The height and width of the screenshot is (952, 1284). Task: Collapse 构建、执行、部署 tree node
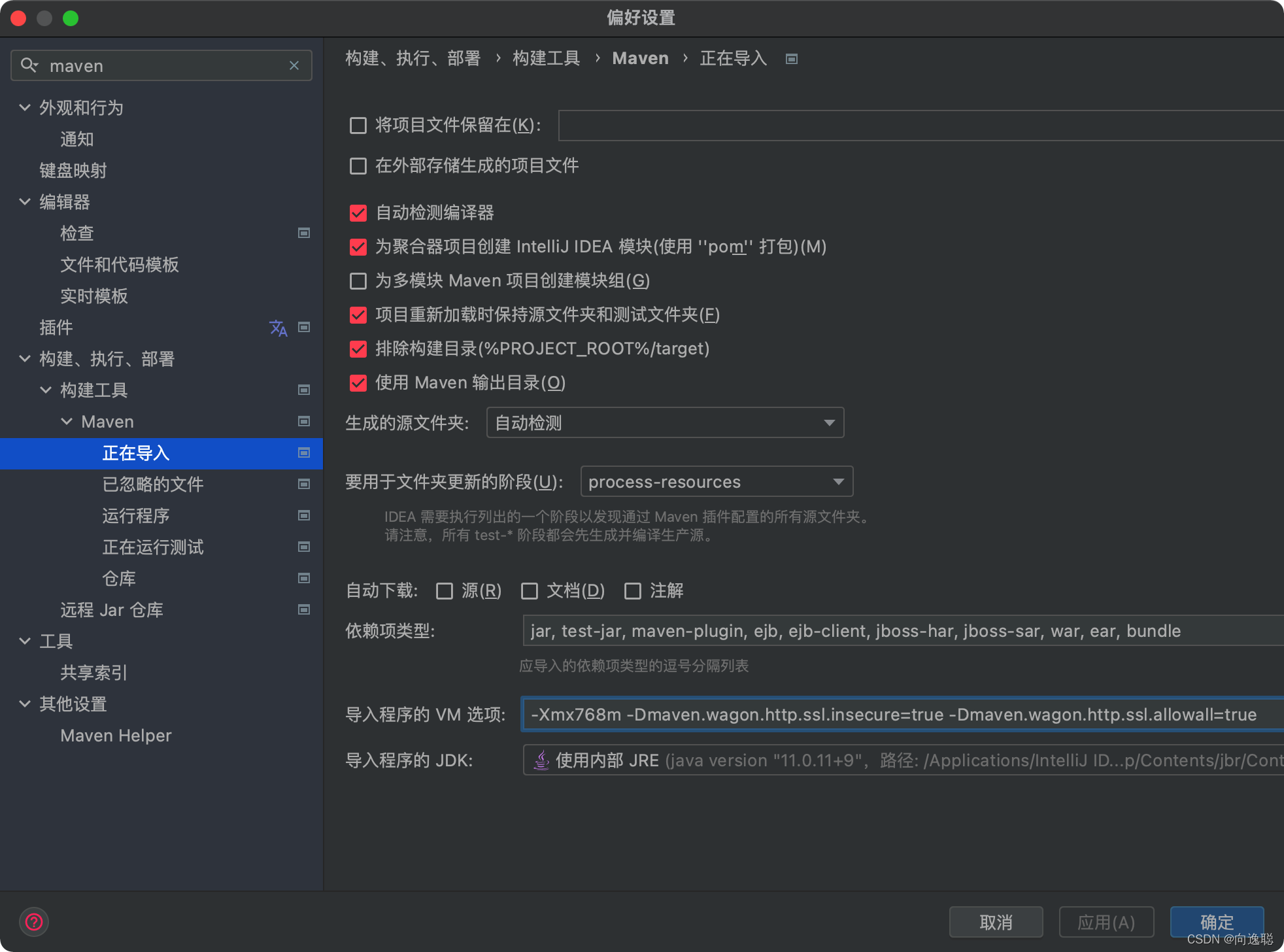point(25,358)
